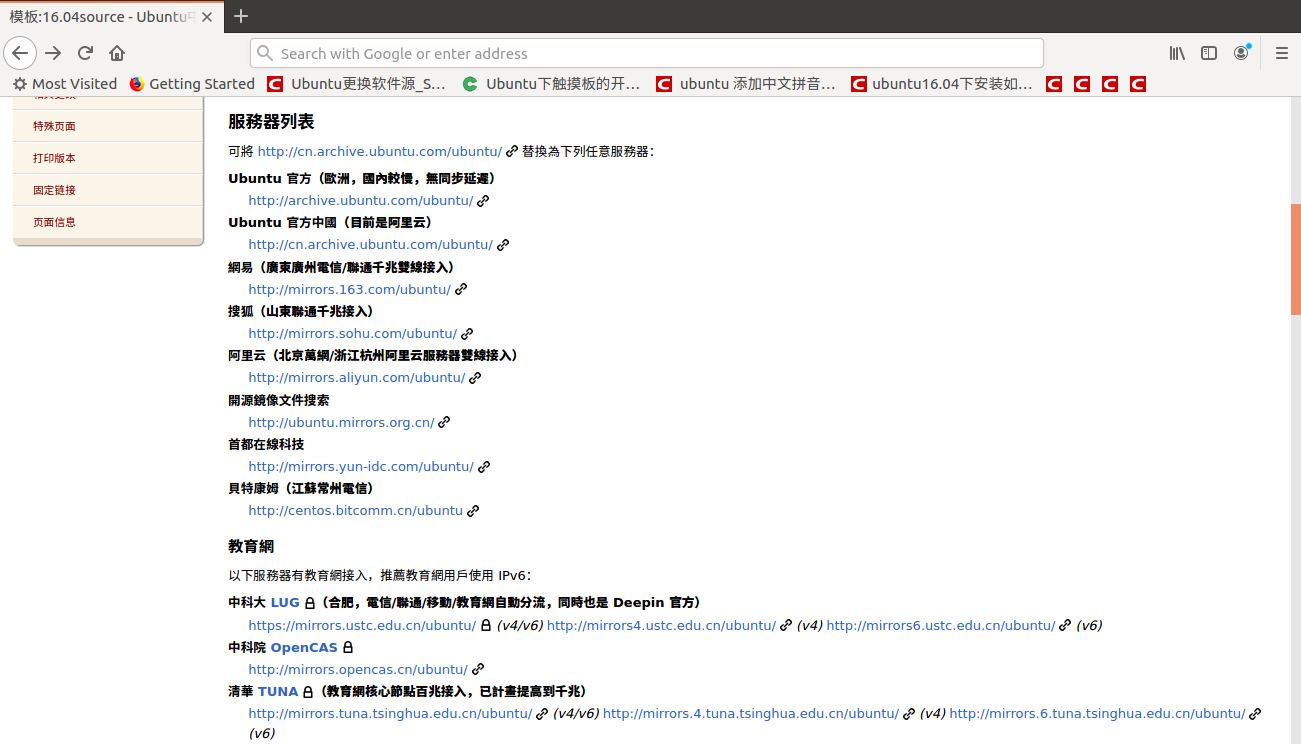
Task: Focus the address search field
Action: (x=646, y=54)
